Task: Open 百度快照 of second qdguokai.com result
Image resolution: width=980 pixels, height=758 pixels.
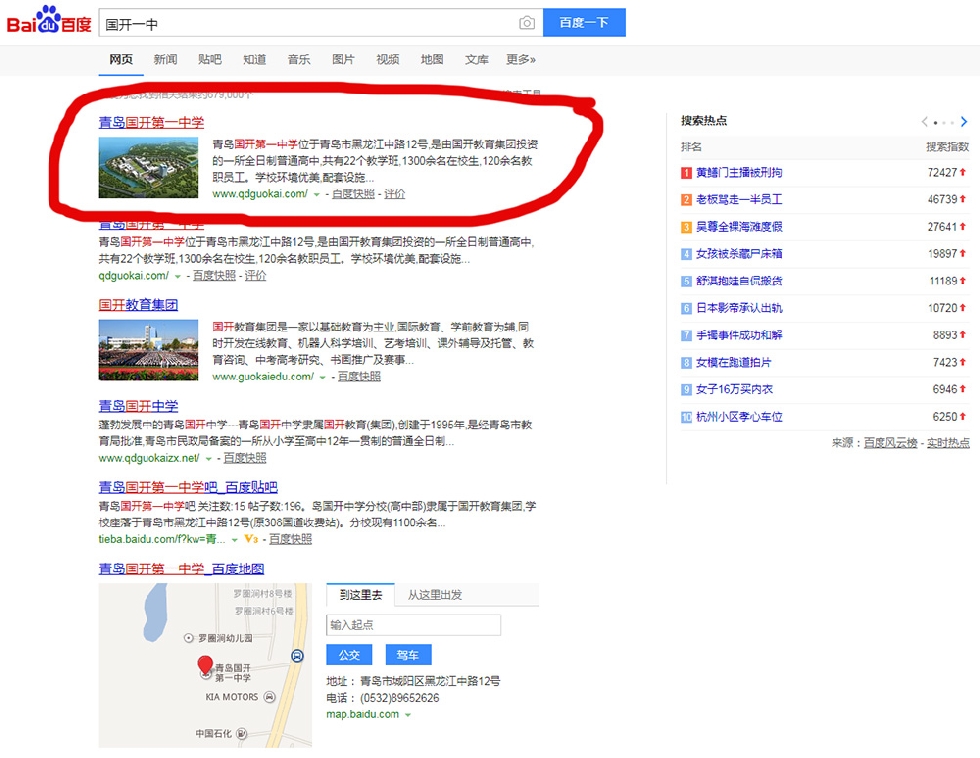Action: [214, 276]
